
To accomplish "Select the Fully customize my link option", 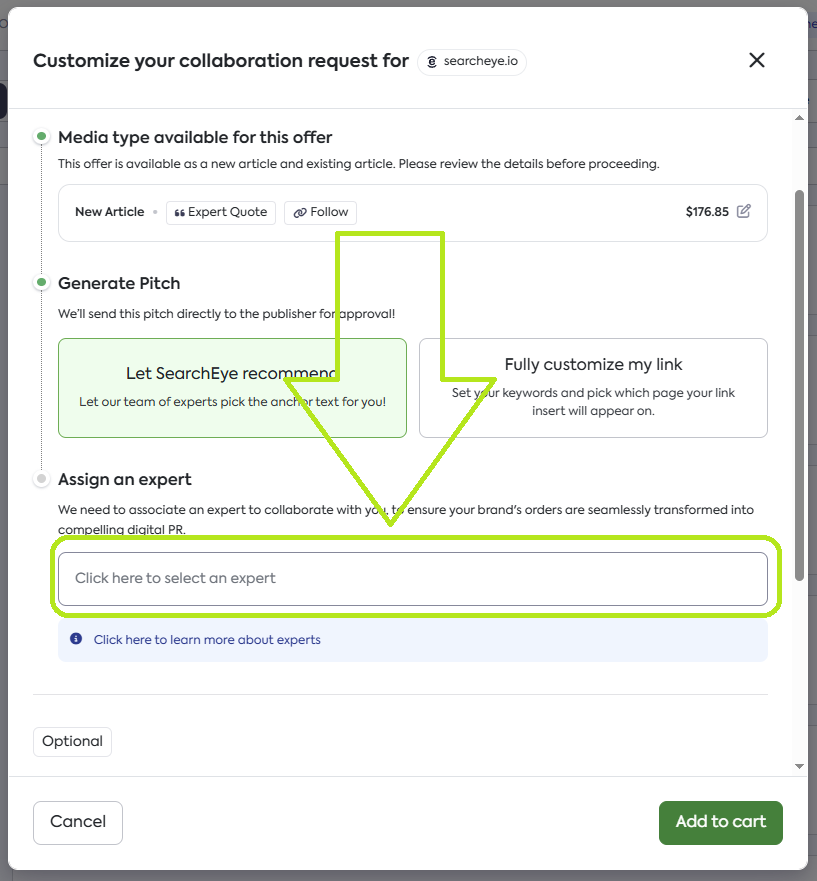I will (x=593, y=387).
